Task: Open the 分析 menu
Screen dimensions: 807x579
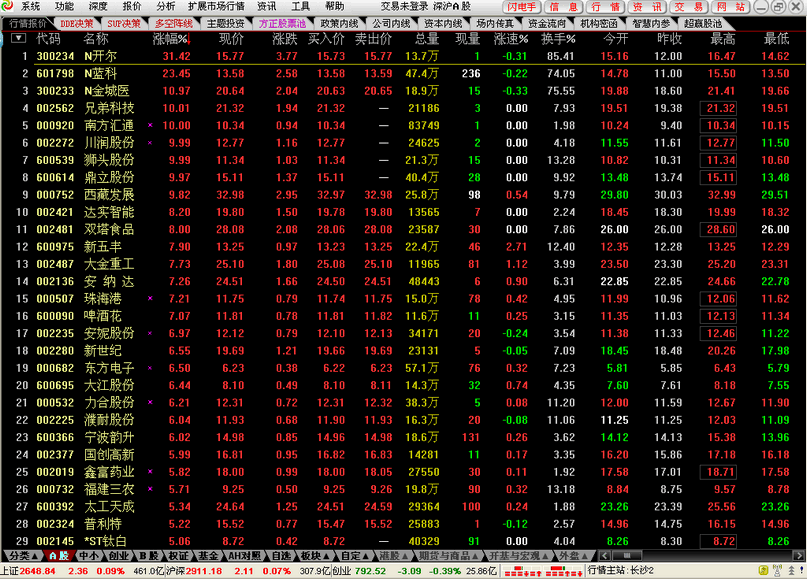Action: tap(166, 6)
